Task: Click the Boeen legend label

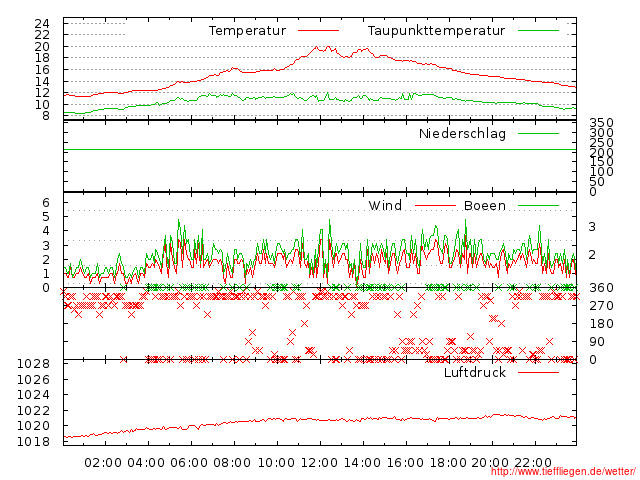Action: pyautogui.click(x=485, y=205)
